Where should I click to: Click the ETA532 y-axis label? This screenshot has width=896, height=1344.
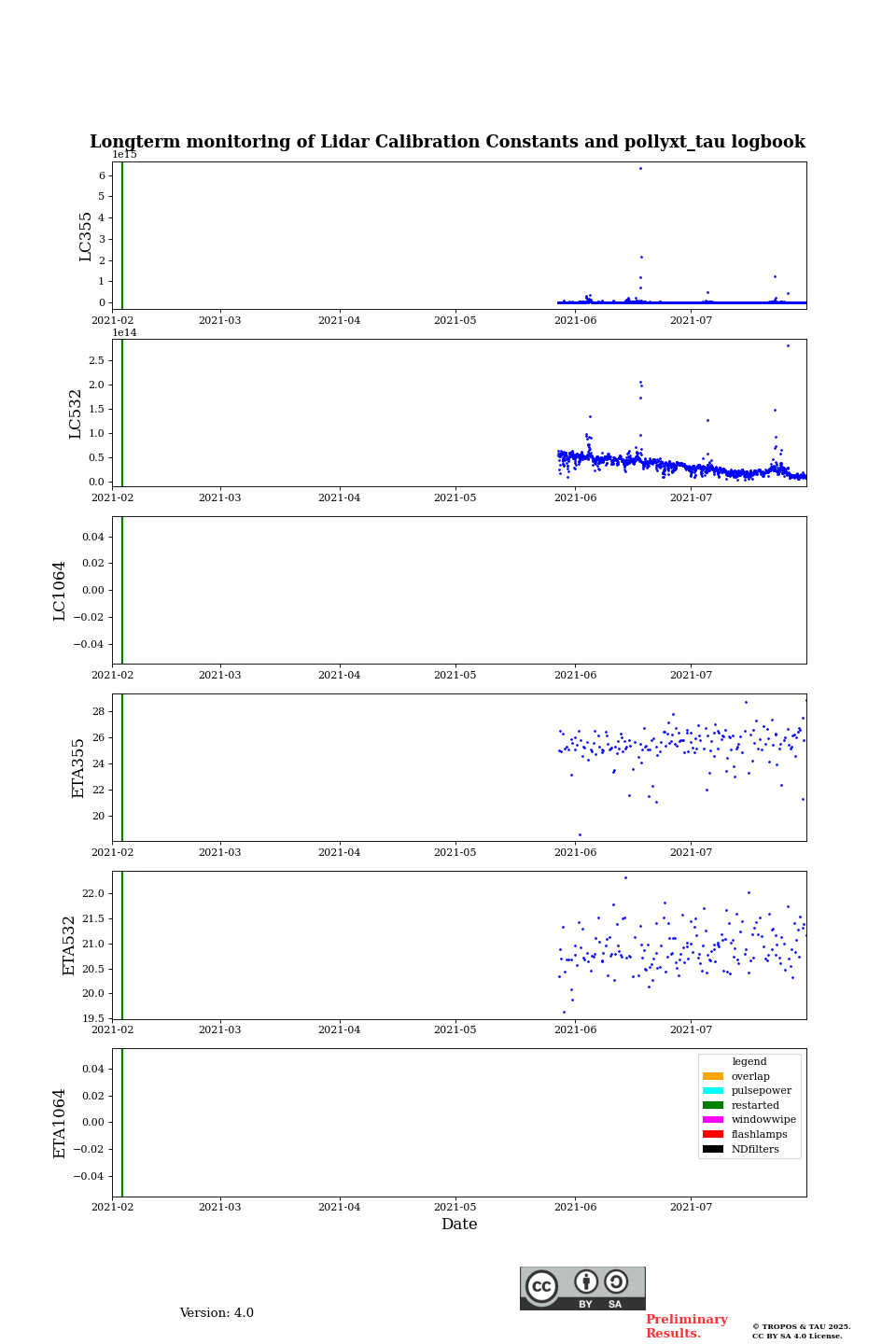point(69,945)
